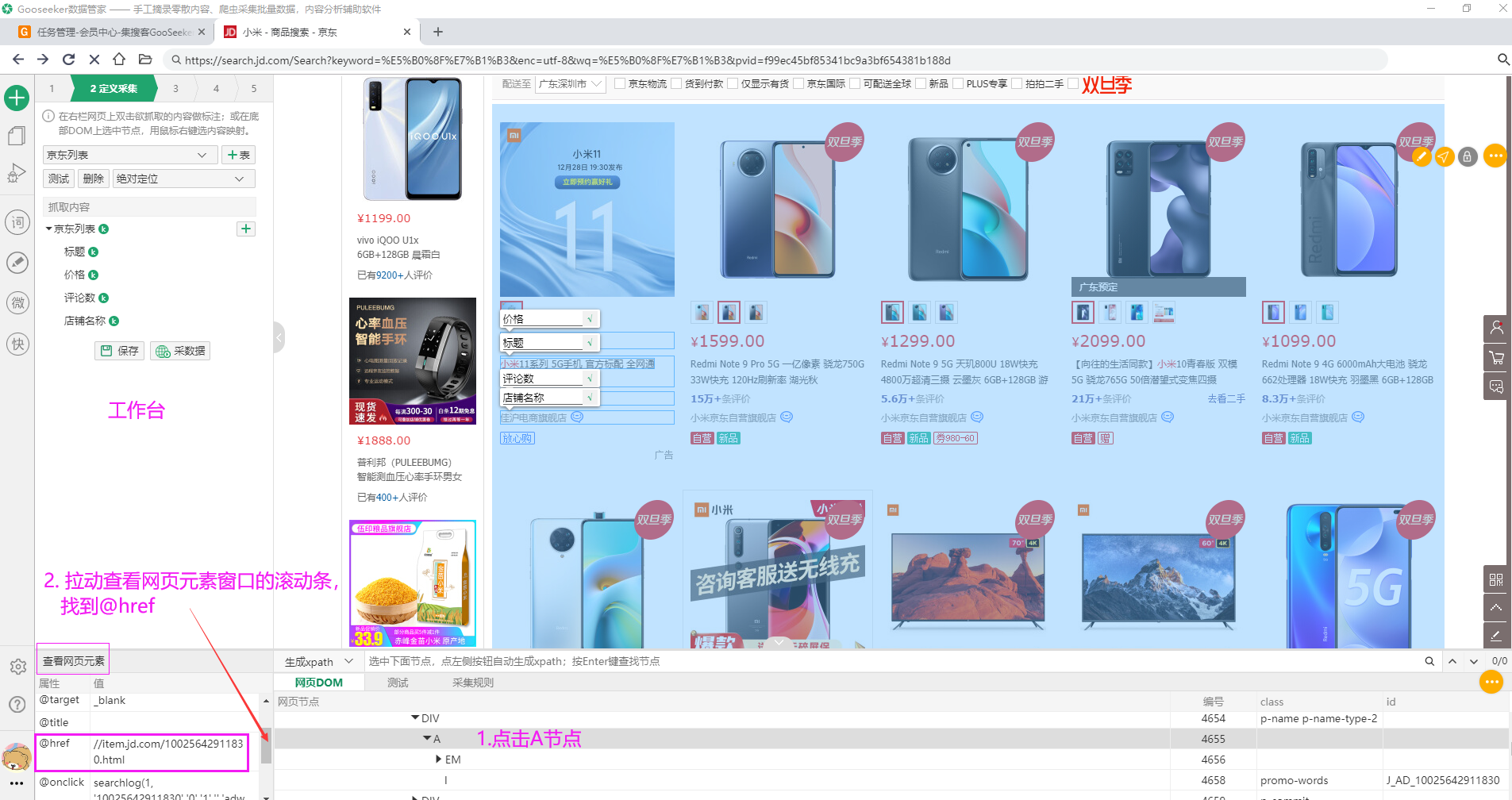Open the 绝对定位 positioning dropdown
The width and height of the screenshot is (1512, 800).
point(183,179)
